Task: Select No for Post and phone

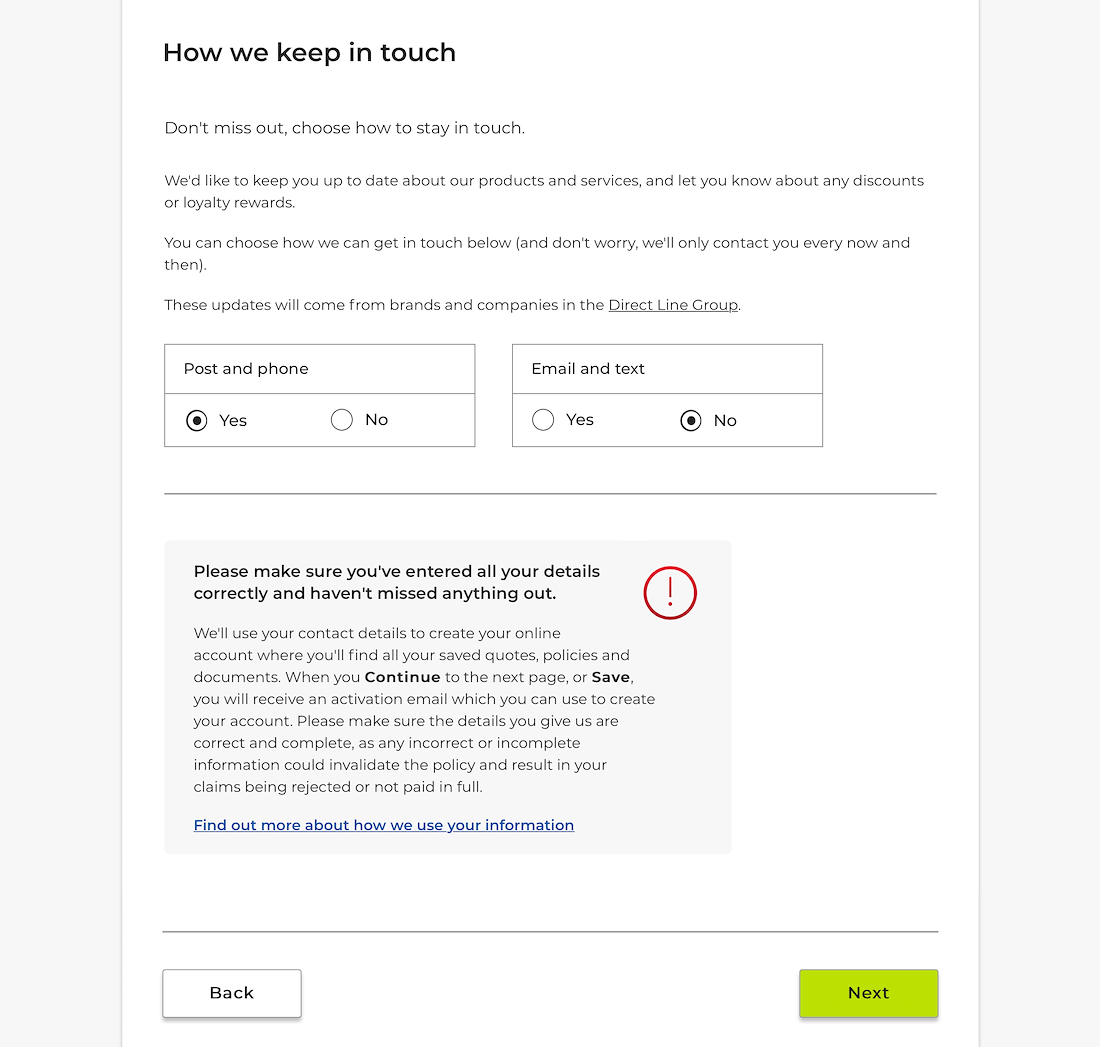Action: pyautogui.click(x=342, y=420)
